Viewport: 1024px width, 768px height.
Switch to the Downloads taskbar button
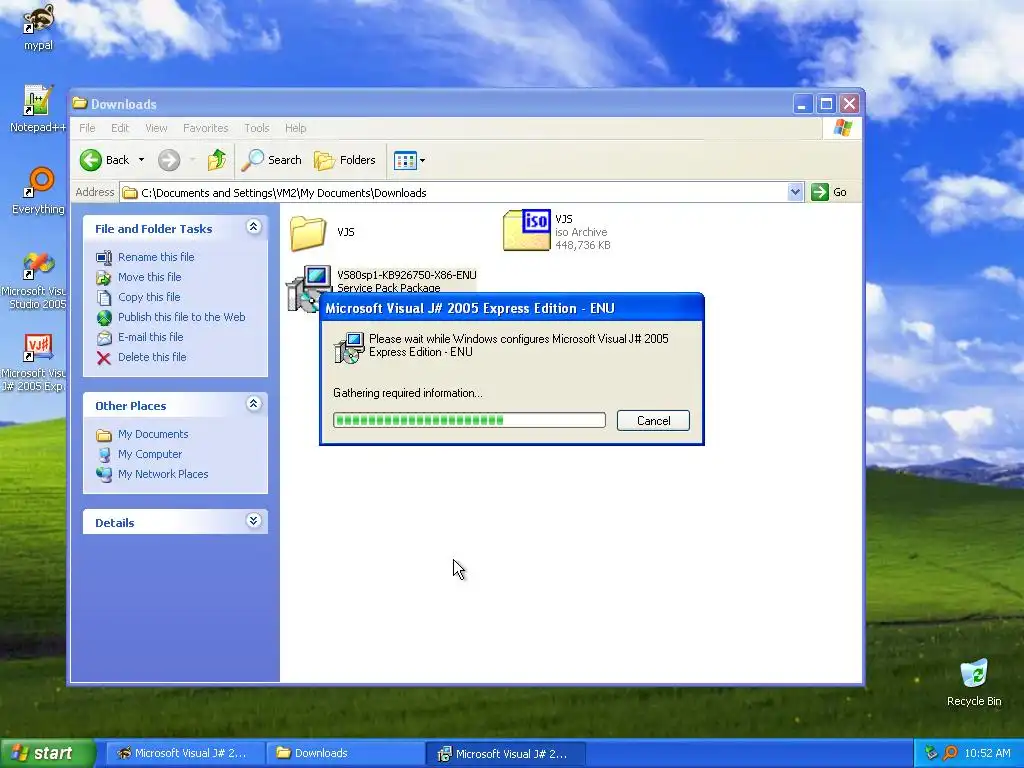point(345,753)
